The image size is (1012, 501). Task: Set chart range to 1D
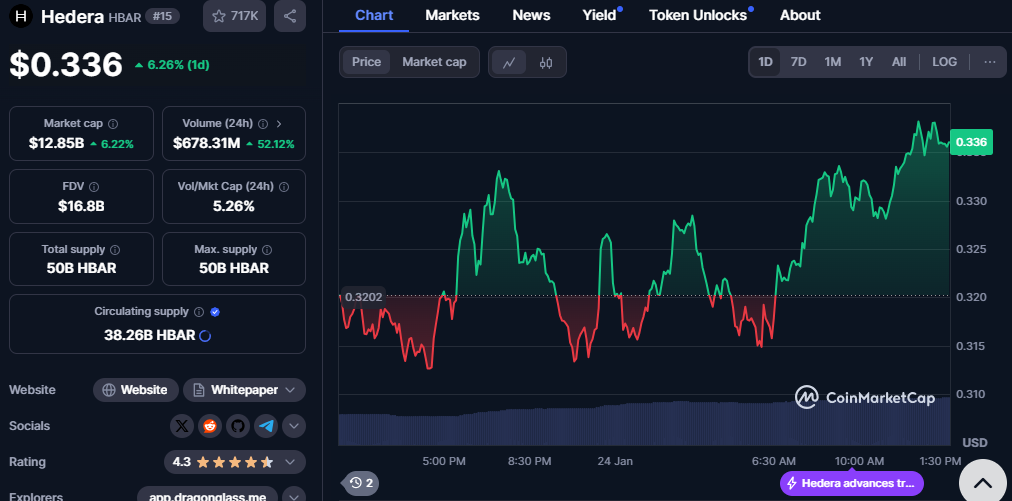click(765, 62)
